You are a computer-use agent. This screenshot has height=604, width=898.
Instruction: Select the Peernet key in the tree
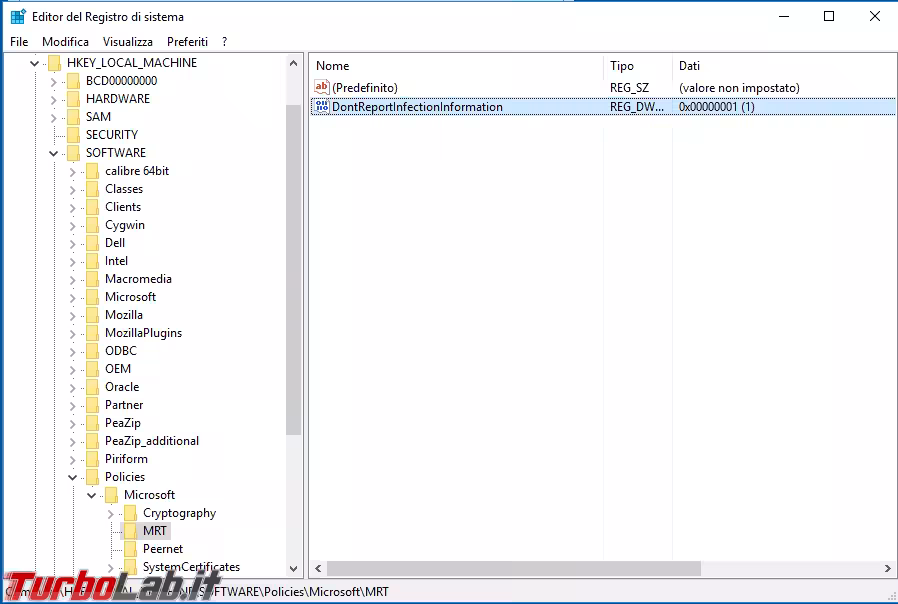click(x=162, y=549)
